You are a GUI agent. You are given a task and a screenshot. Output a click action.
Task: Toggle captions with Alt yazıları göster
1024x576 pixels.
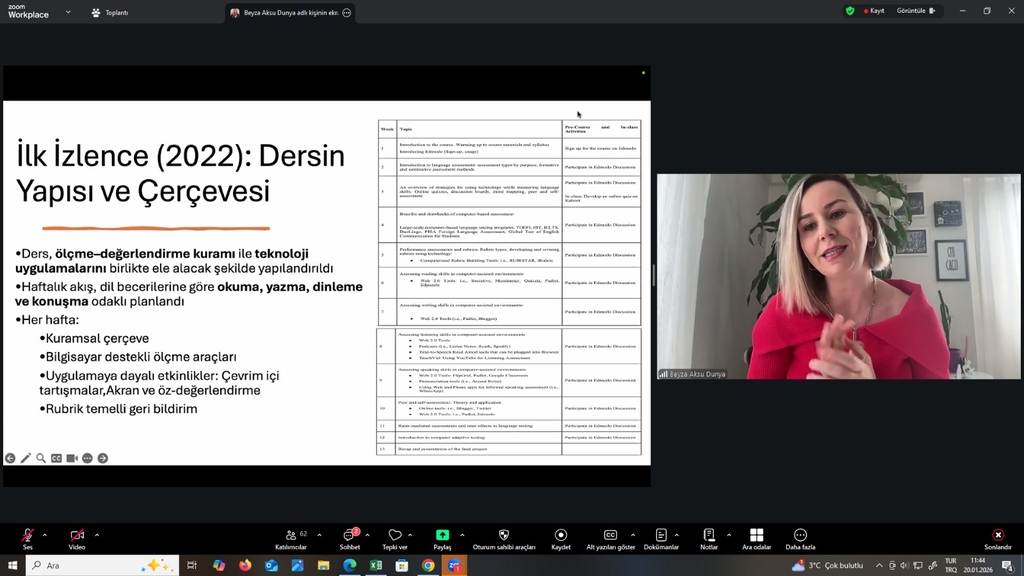pyautogui.click(x=610, y=536)
